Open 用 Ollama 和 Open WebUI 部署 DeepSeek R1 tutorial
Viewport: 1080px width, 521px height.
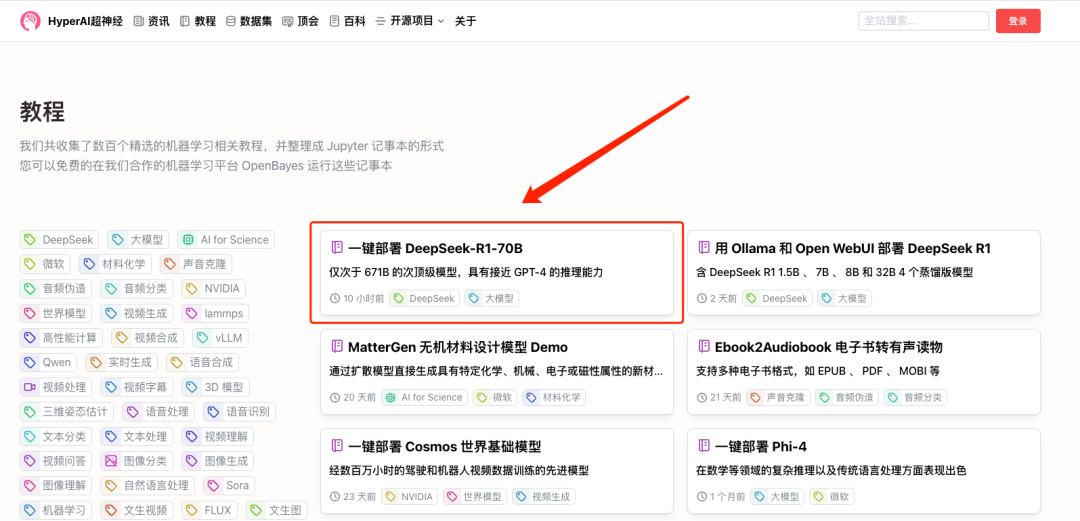pyautogui.click(x=864, y=273)
